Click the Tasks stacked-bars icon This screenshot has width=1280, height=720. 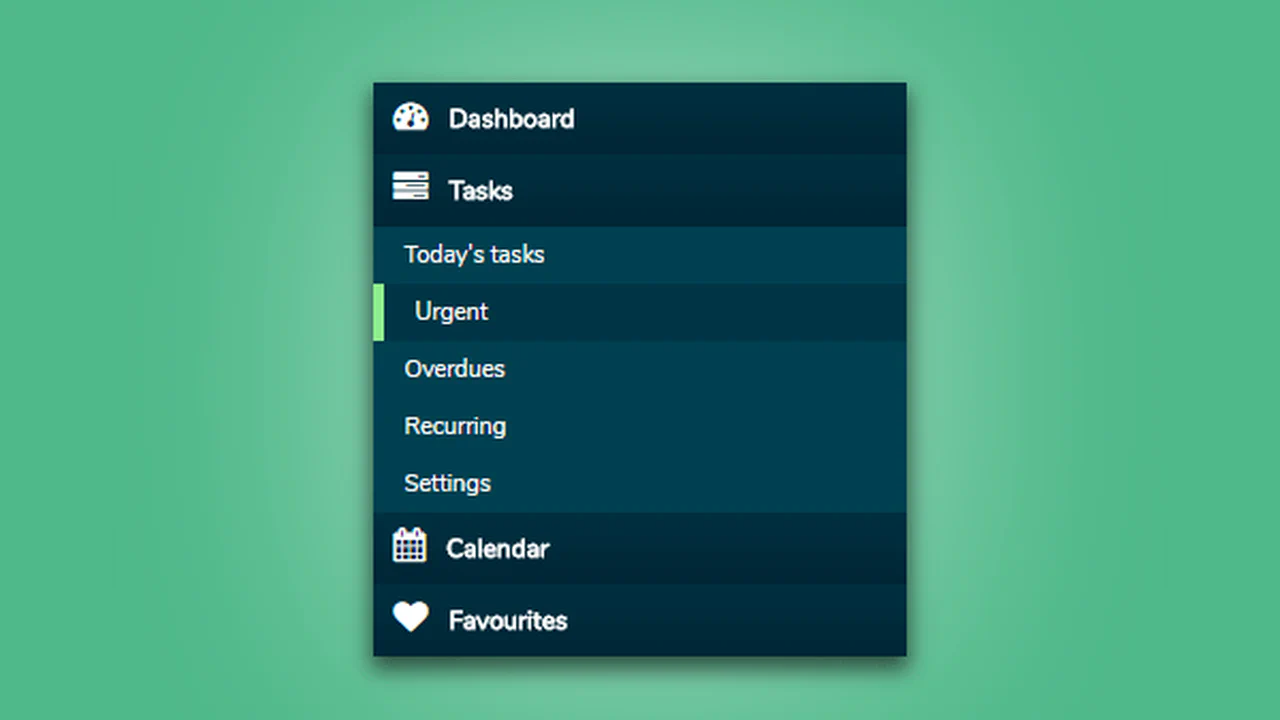[x=410, y=186]
